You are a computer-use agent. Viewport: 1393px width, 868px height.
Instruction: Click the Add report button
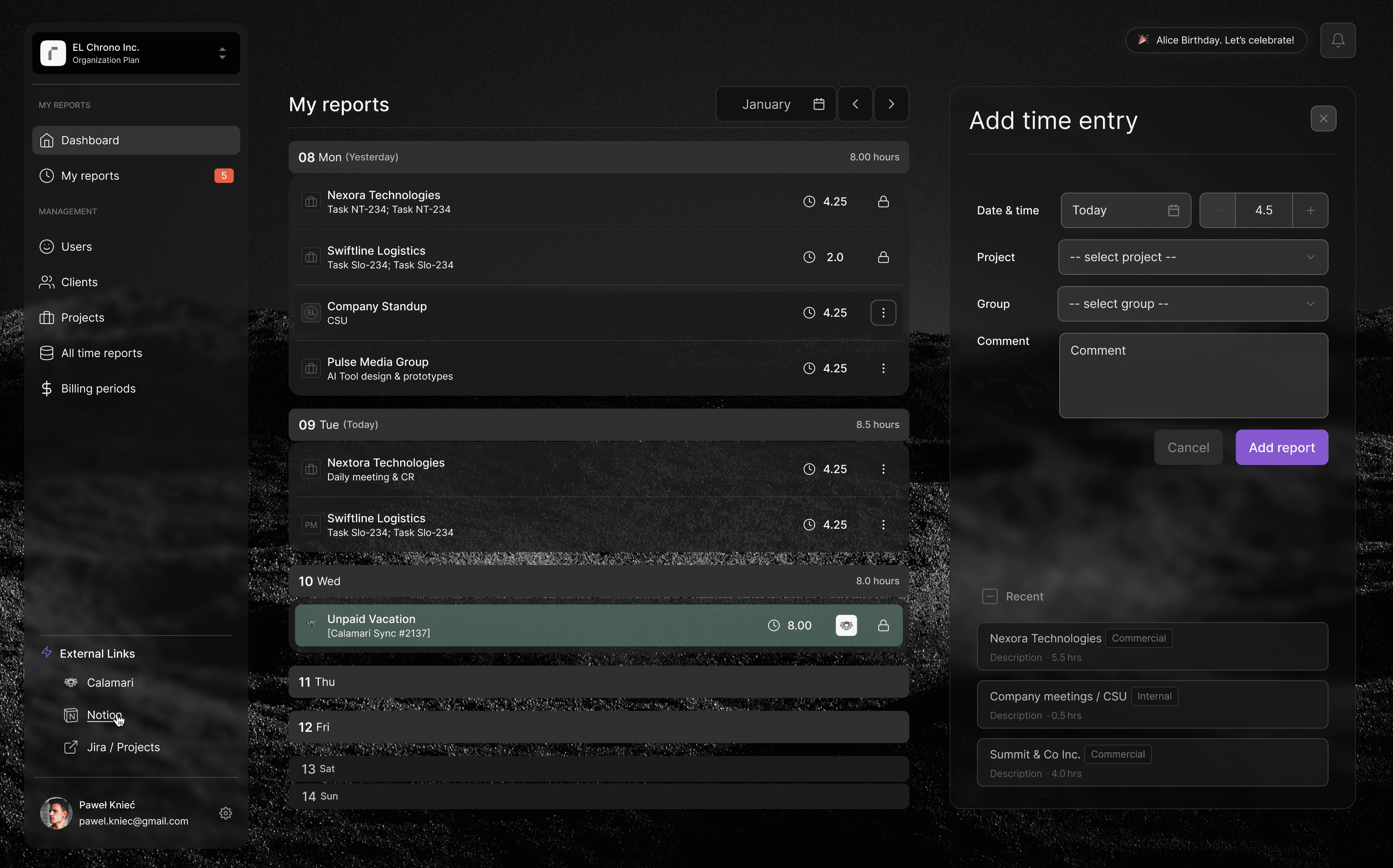[x=1282, y=447]
